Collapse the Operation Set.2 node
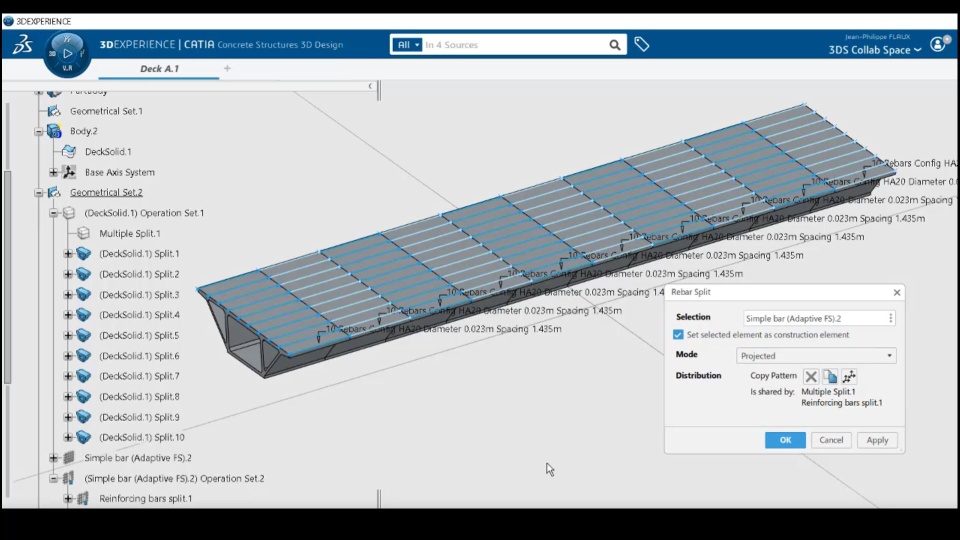 (53, 478)
